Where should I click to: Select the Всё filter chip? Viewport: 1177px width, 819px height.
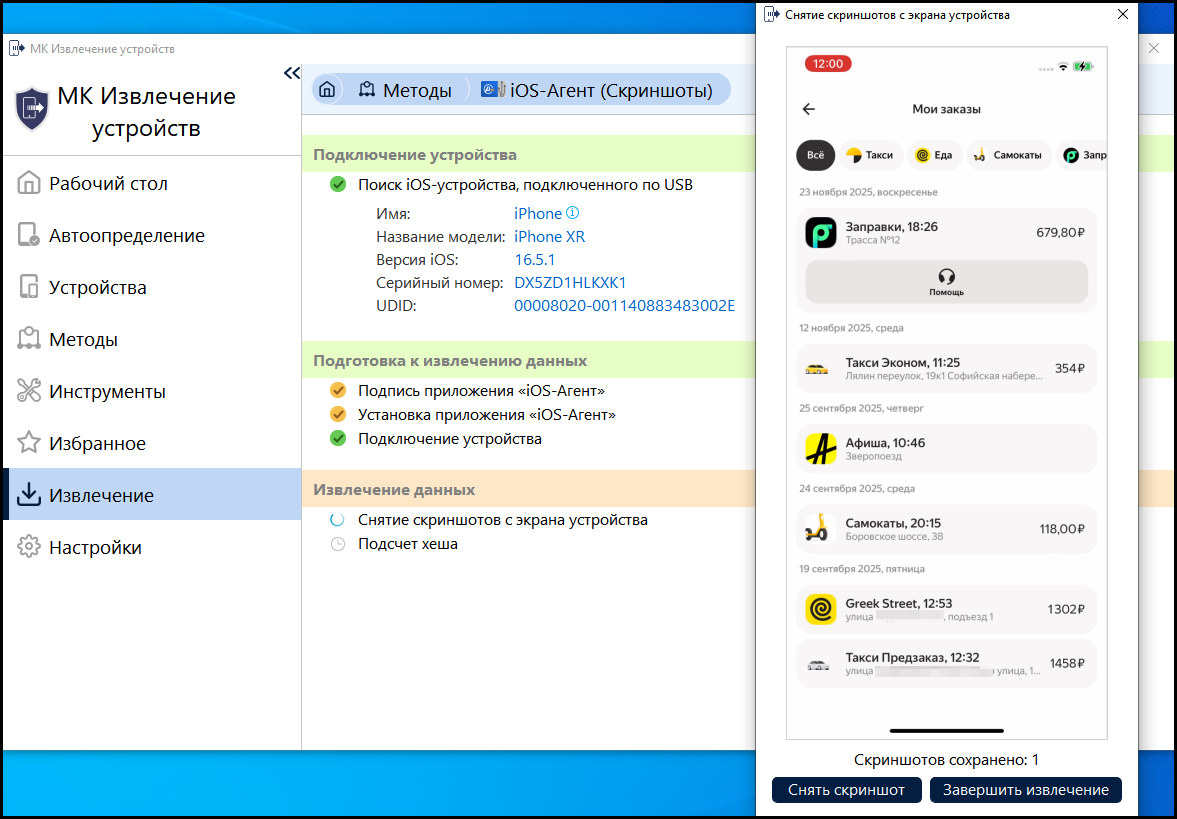(815, 155)
